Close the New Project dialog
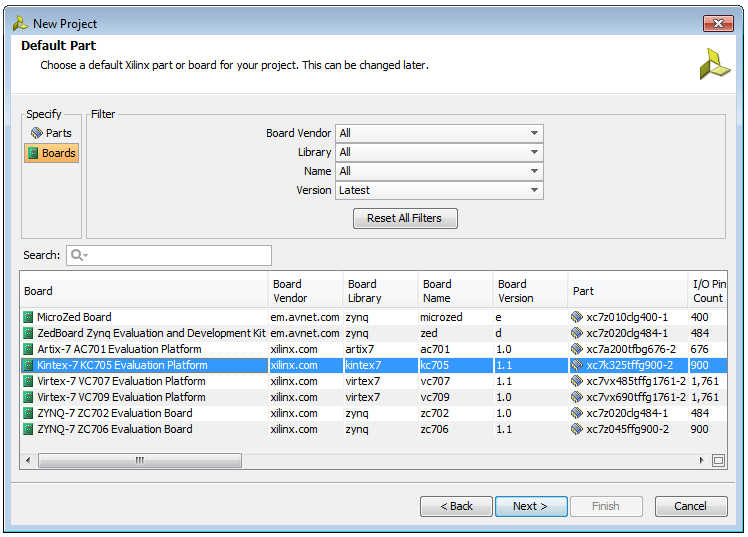This screenshot has height=537, width=748. [x=718, y=23]
